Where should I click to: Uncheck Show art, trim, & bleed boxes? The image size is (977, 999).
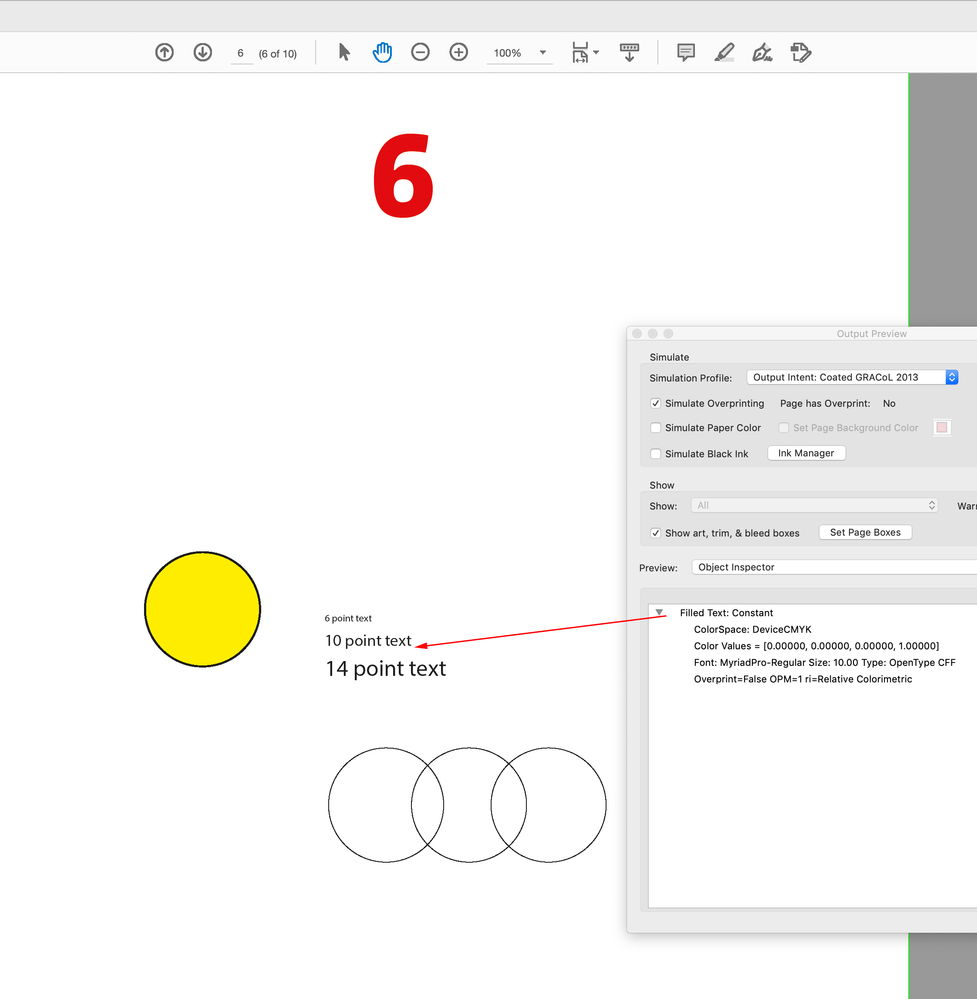point(655,533)
